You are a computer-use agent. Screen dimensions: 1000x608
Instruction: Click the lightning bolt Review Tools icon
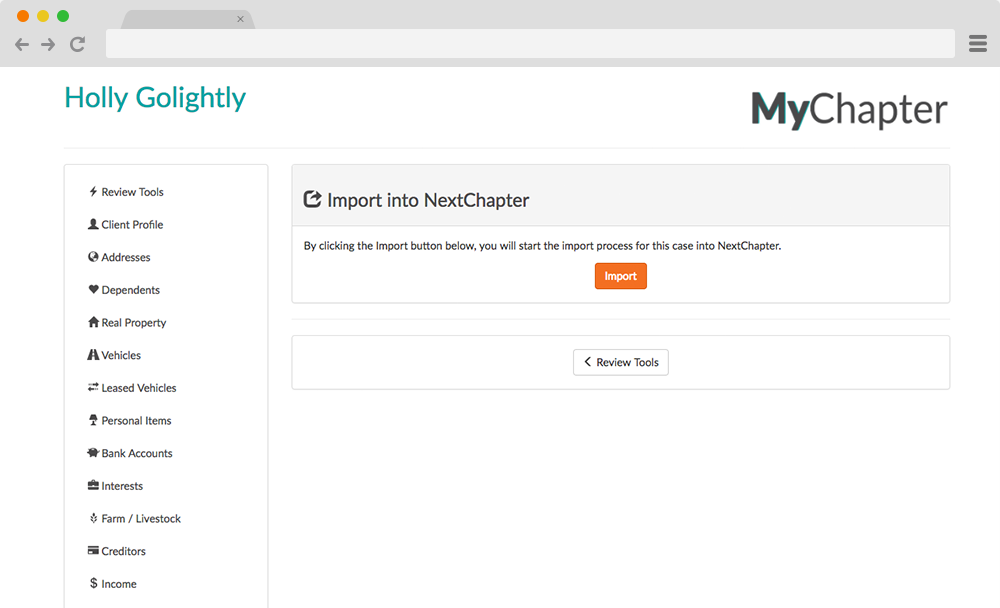93,192
